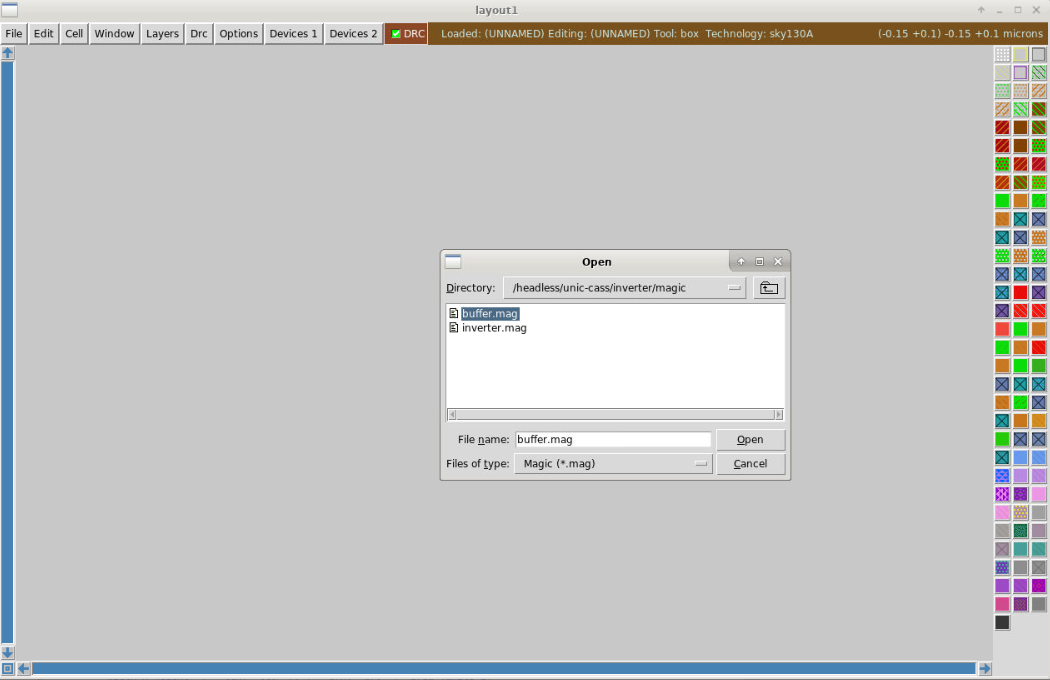The height and width of the screenshot is (680, 1050).
Task: Click the 'Technology: sky130A' status text
Action: (x=759, y=33)
